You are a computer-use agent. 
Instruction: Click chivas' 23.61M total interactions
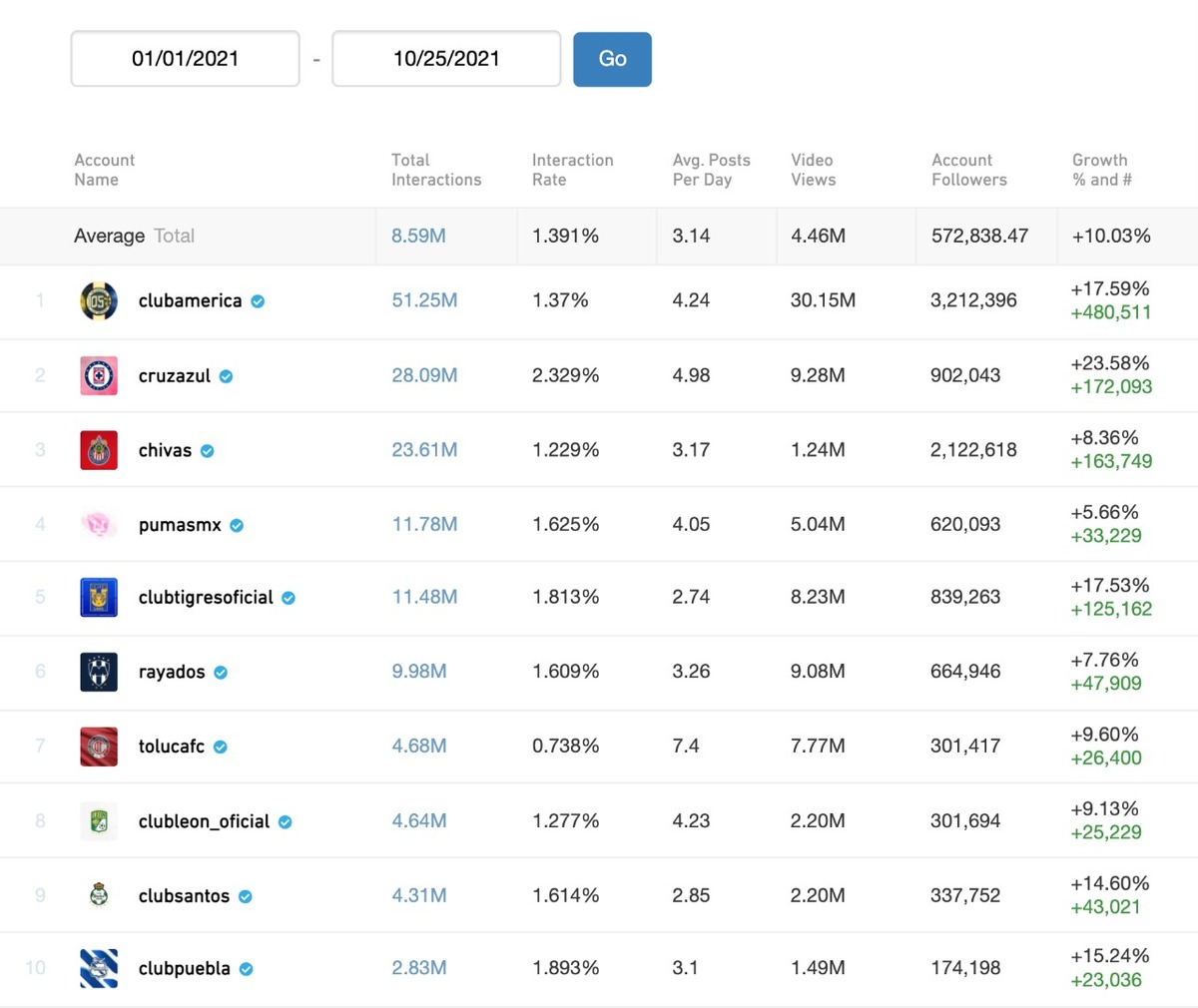tap(424, 450)
